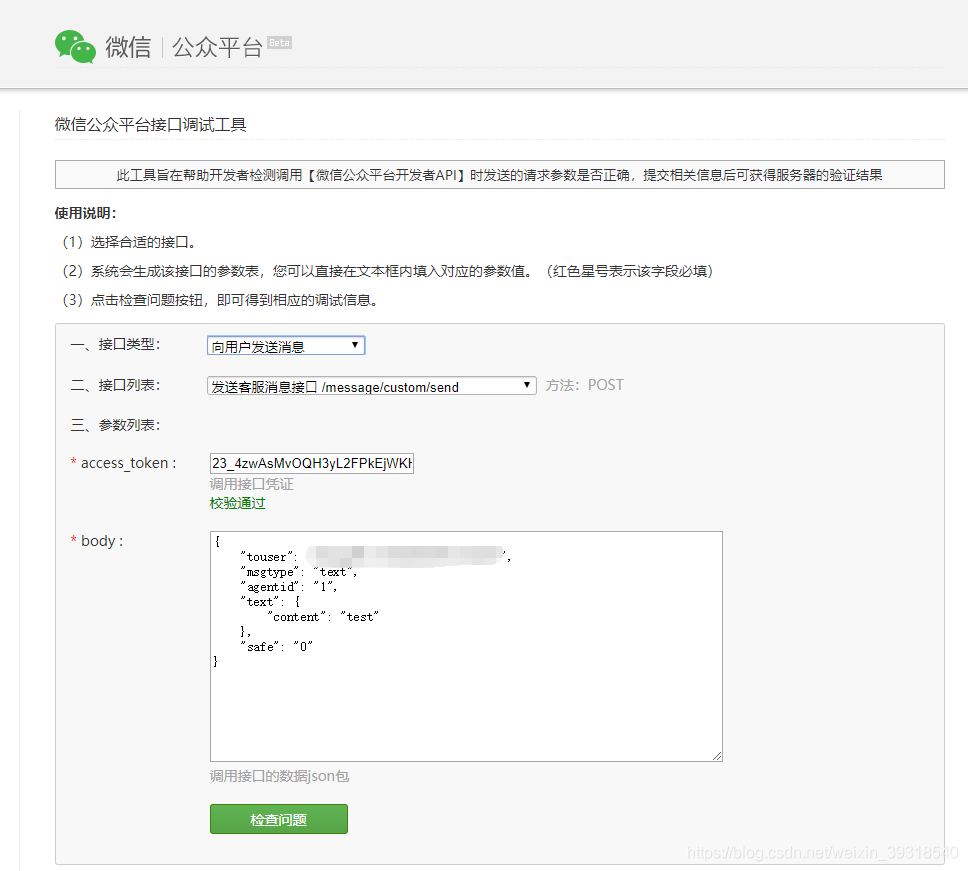This screenshot has width=968, height=871.
Task: Click the 一、接口类型 label
Action: coord(115,344)
